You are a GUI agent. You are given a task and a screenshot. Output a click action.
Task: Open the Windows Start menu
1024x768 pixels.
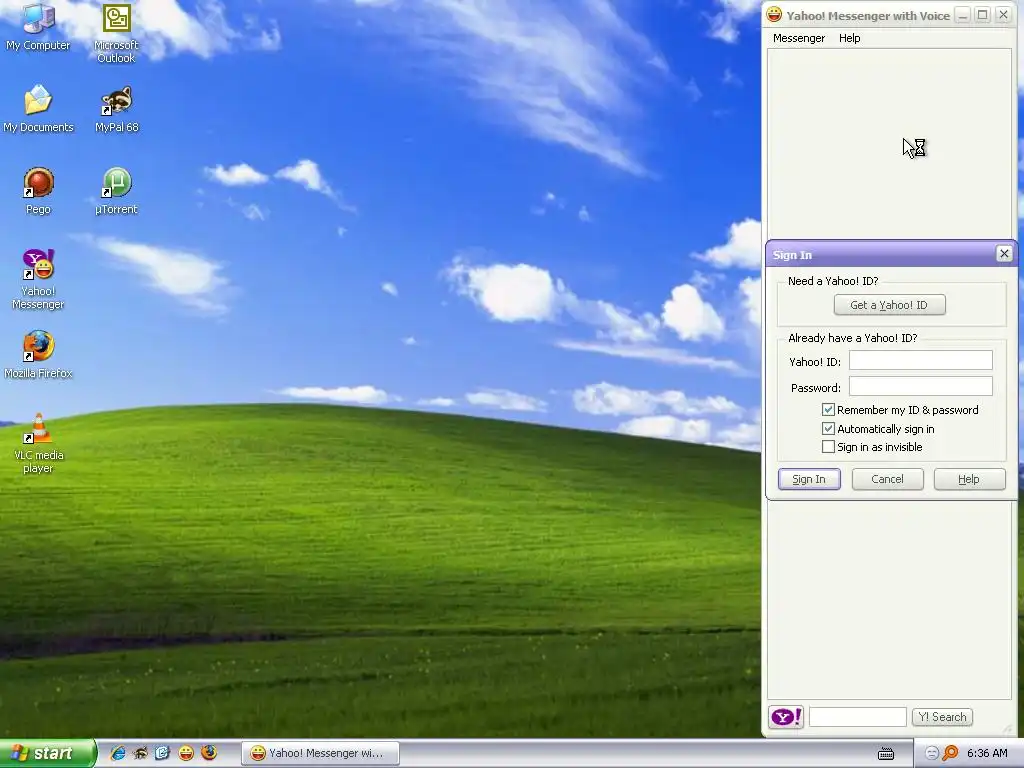coord(47,754)
